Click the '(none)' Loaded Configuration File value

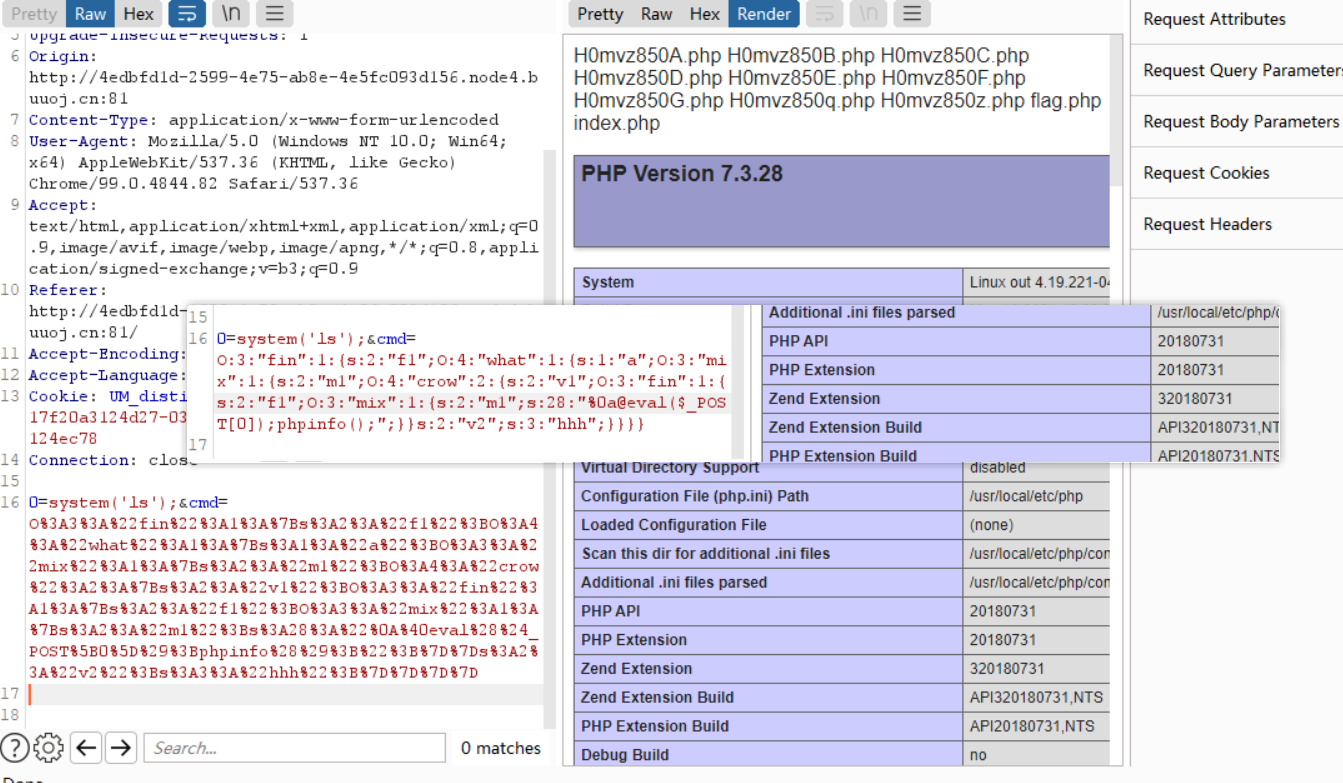(991, 525)
